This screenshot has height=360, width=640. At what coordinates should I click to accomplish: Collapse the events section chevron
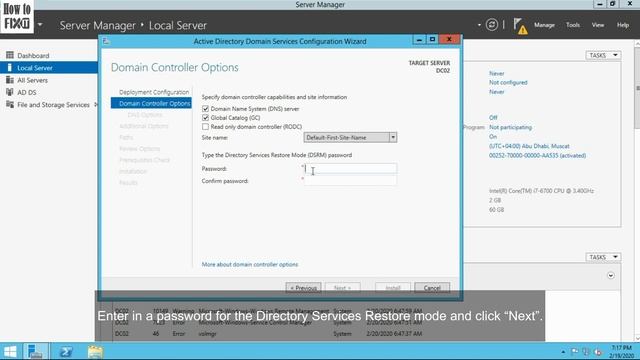coord(611,276)
